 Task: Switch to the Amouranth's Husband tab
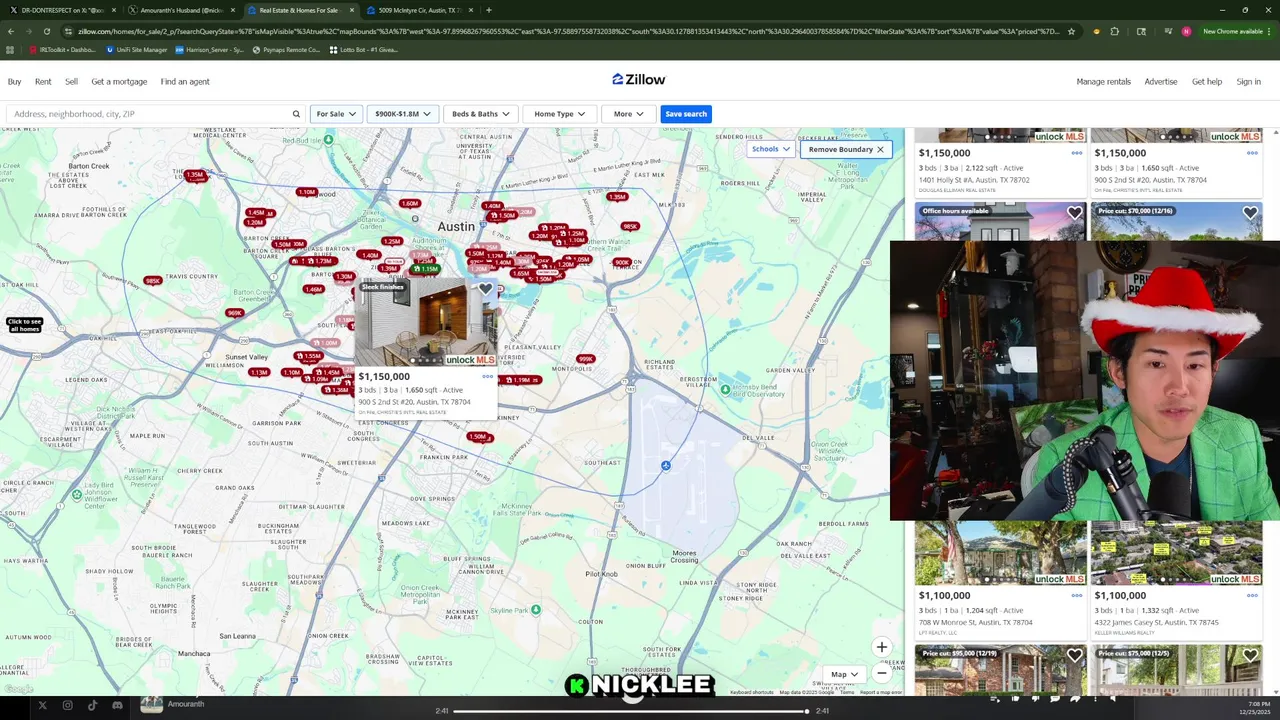click(180, 10)
